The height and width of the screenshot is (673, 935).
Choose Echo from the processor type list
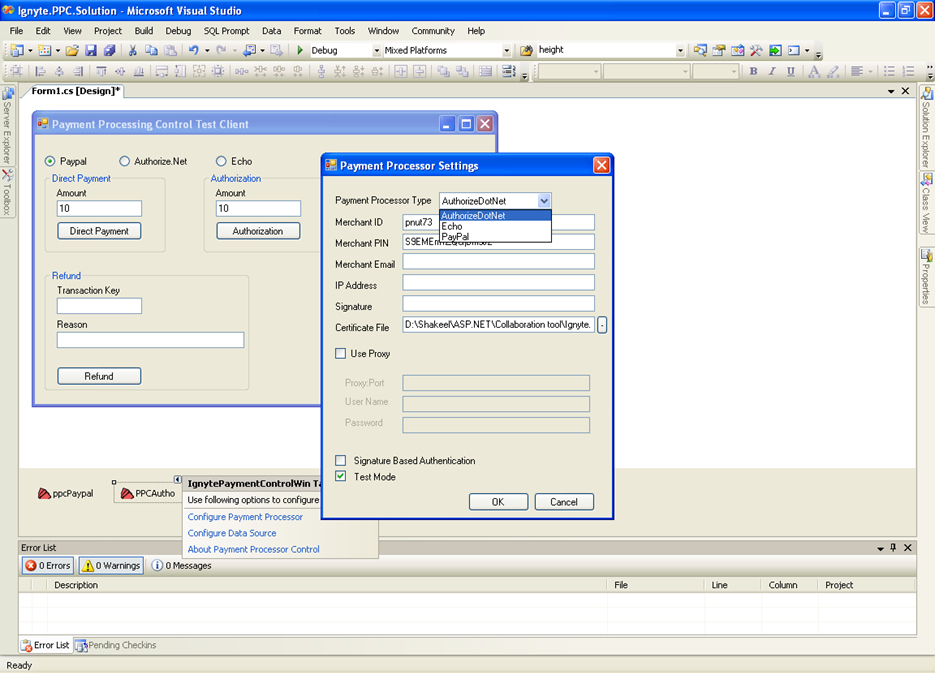coord(495,227)
